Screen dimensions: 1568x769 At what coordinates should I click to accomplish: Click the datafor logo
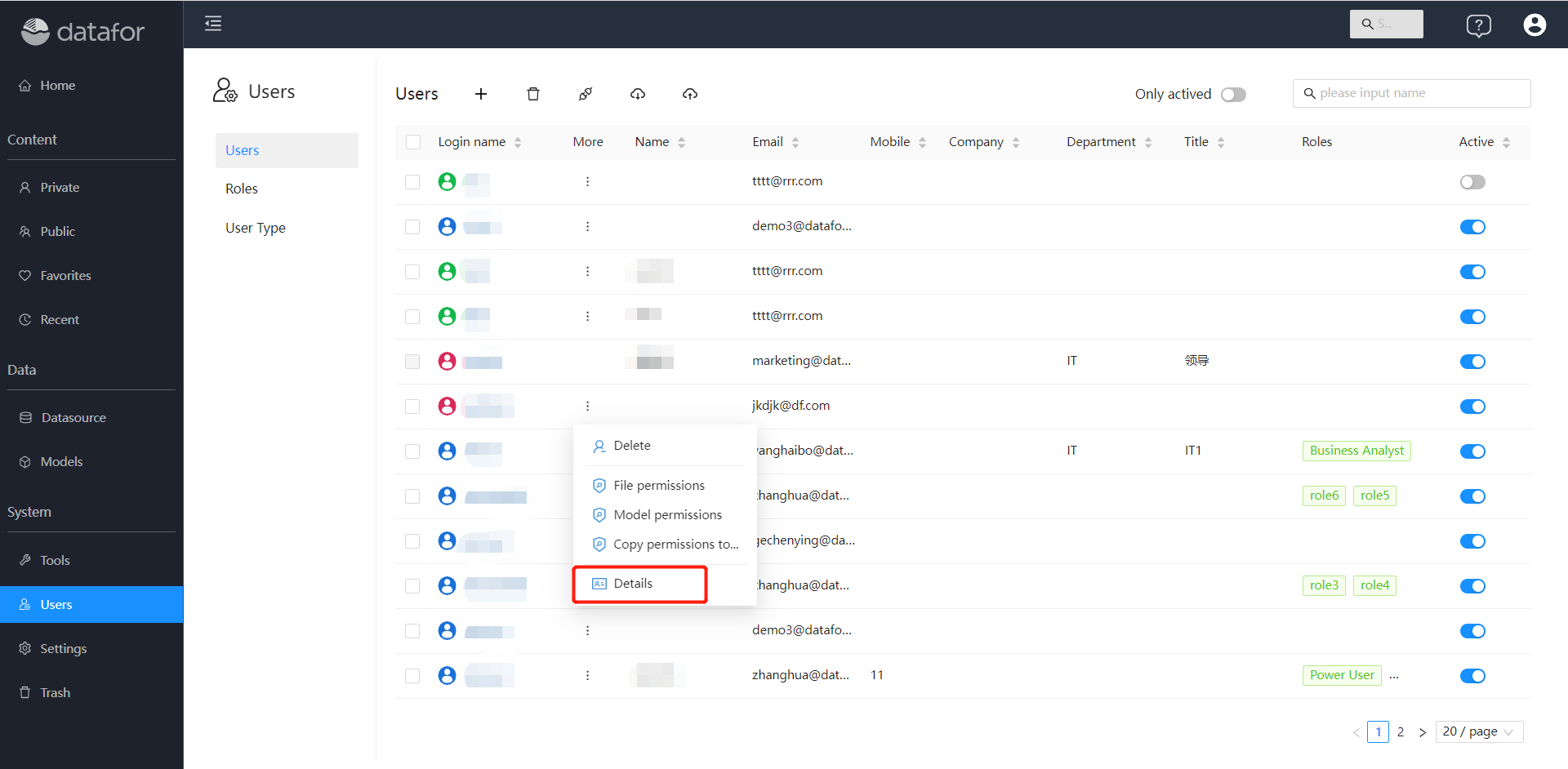click(82, 31)
